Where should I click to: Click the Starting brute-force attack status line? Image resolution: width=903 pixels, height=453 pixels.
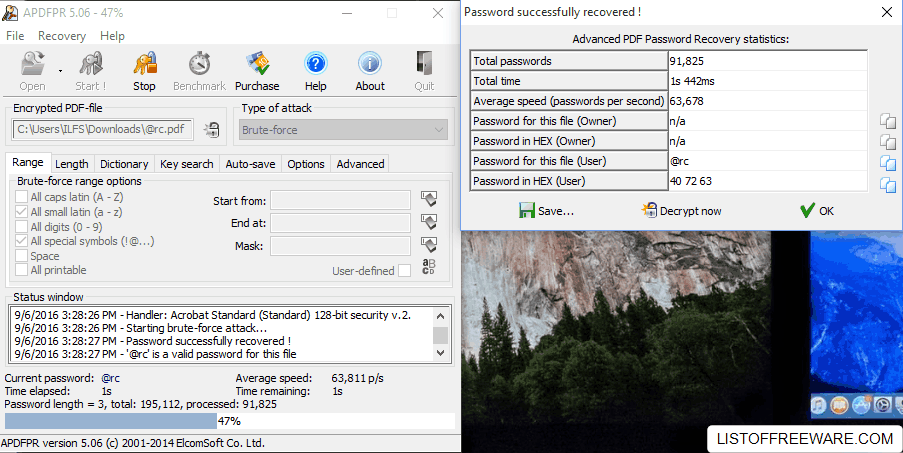pyautogui.click(x=141, y=328)
